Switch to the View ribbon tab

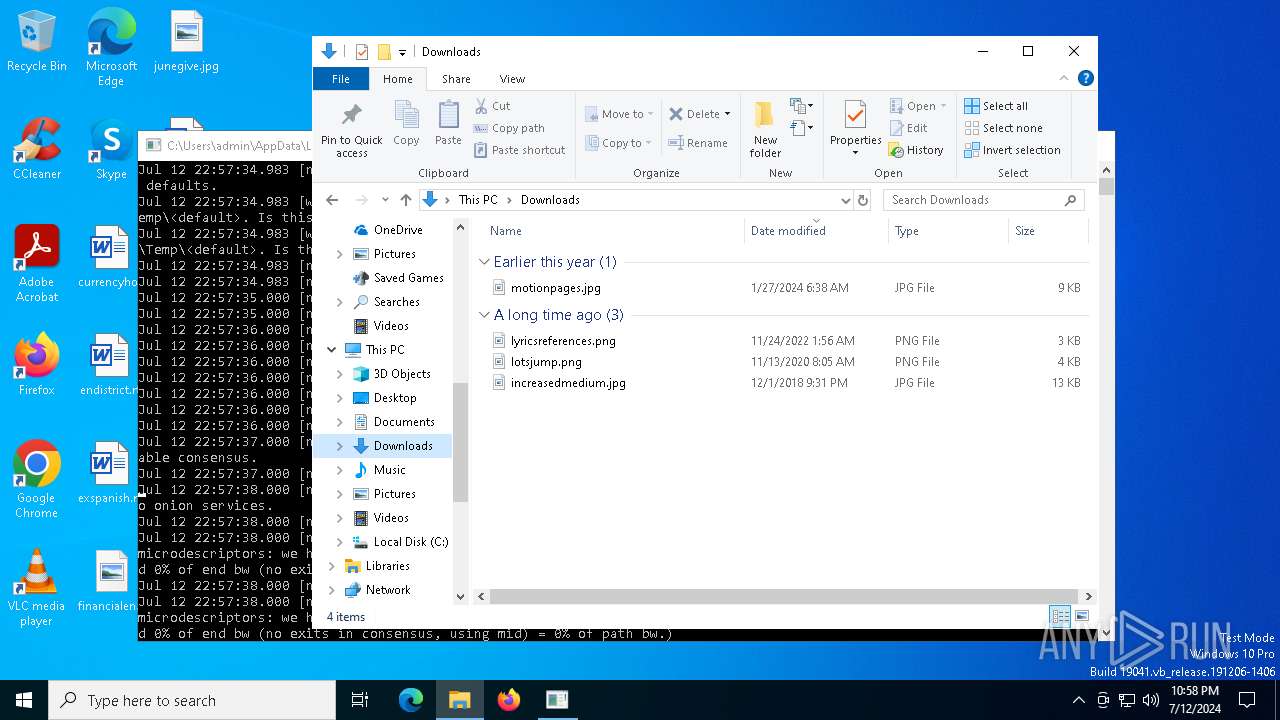click(x=512, y=79)
